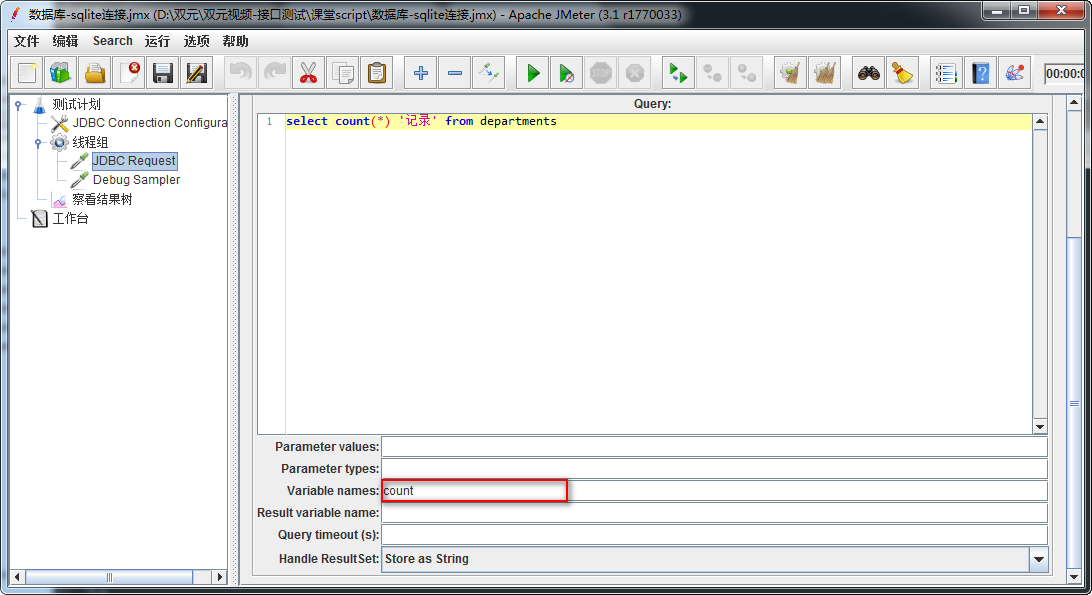Click the tree panel scroll left arrow

(x=17, y=577)
